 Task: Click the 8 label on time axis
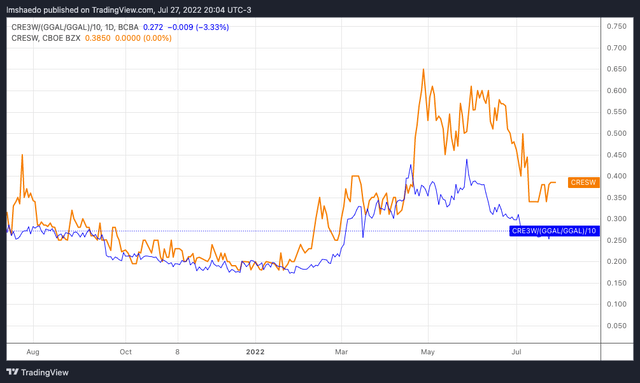tap(177, 352)
